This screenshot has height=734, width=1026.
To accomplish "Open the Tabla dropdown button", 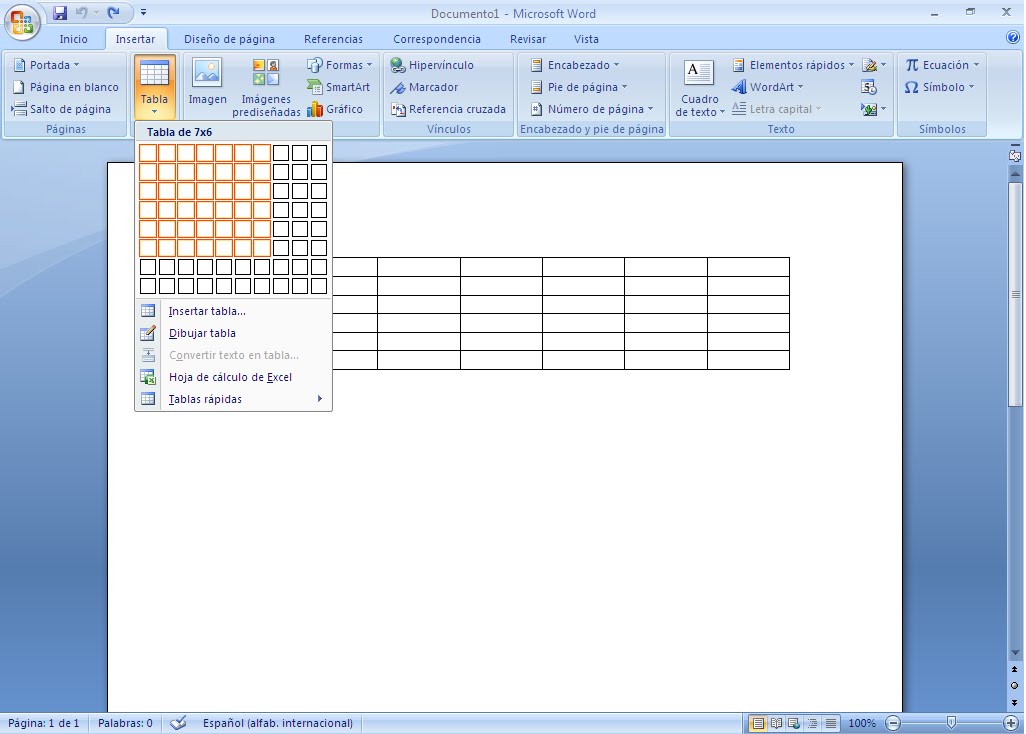I will [x=154, y=88].
